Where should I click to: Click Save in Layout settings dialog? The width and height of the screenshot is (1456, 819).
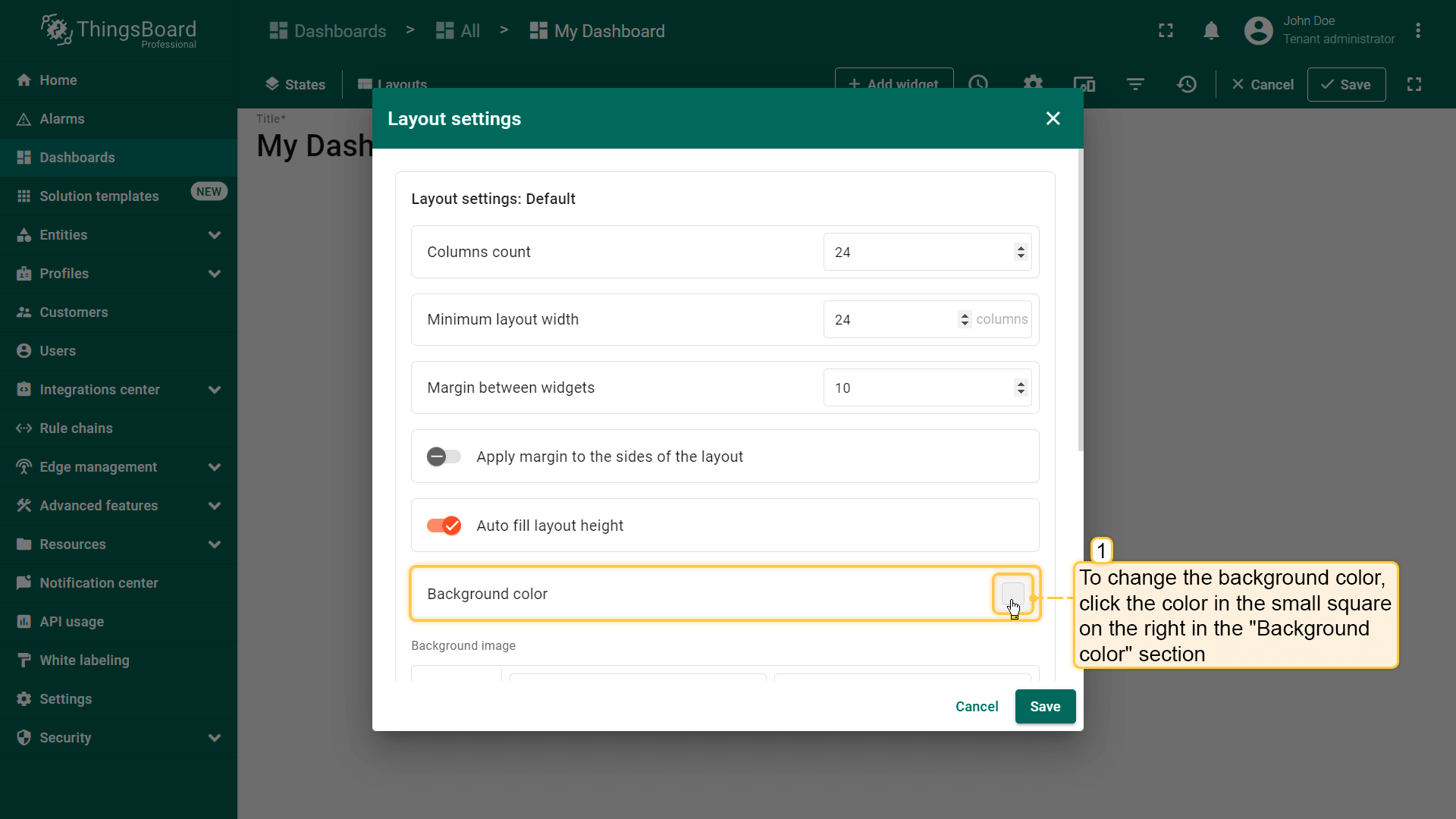coord(1045,707)
